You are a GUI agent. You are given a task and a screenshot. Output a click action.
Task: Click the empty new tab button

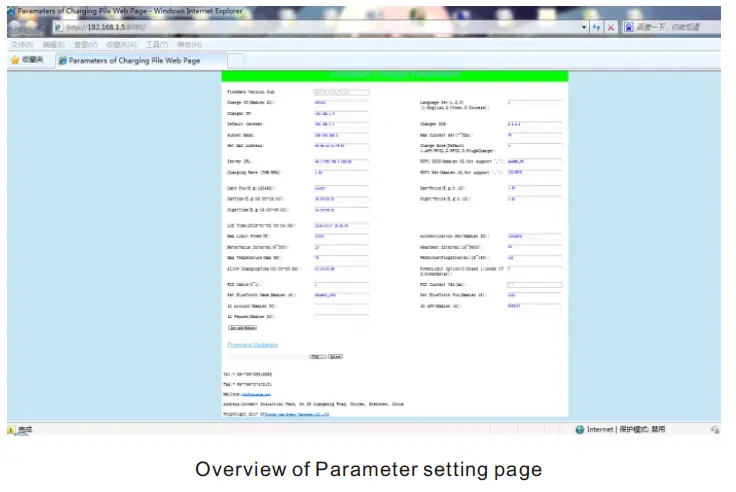[236, 61]
